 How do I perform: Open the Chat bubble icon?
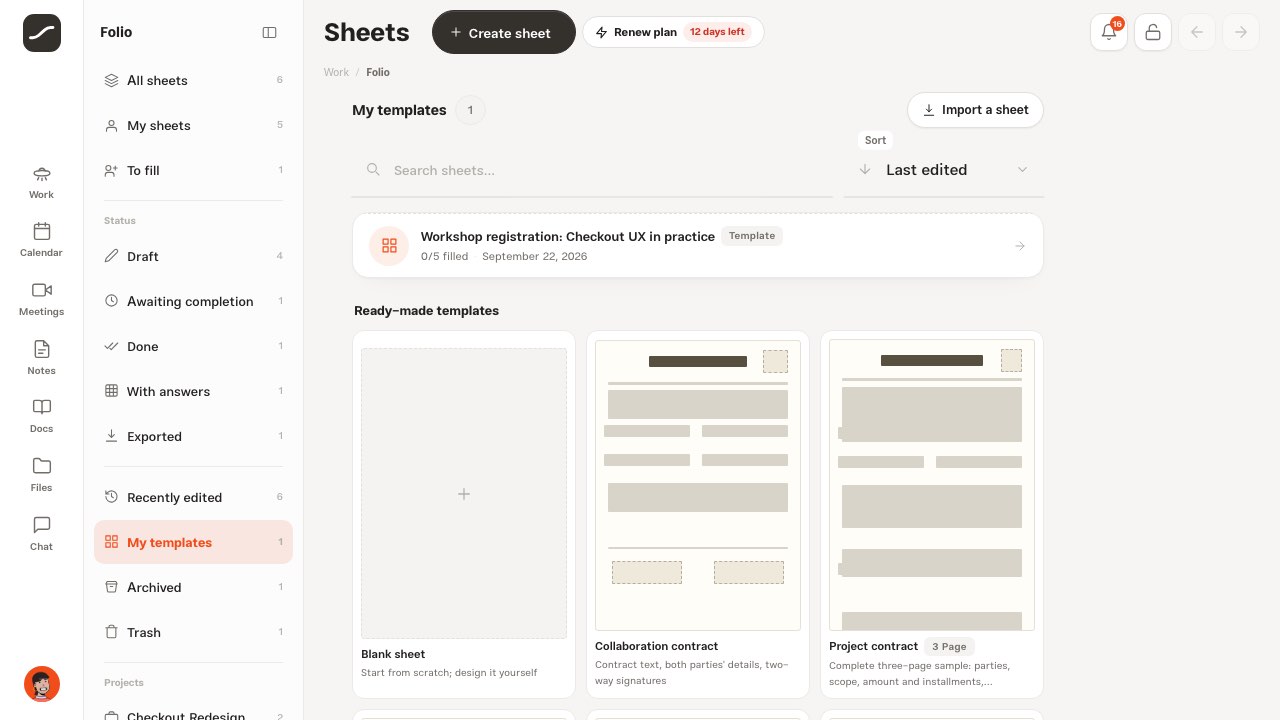[x=41, y=534]
